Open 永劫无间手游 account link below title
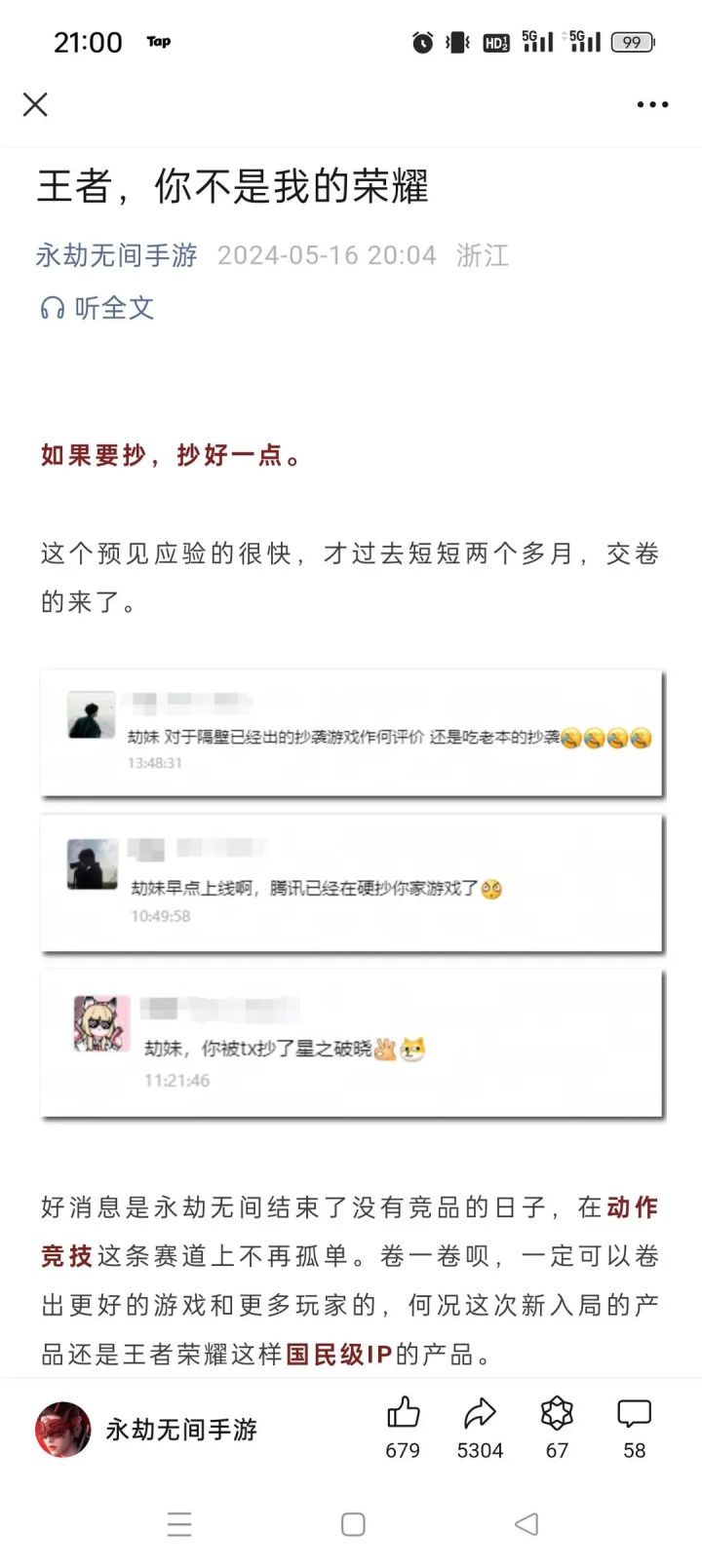702x1568 pixels. click(117, 255)
